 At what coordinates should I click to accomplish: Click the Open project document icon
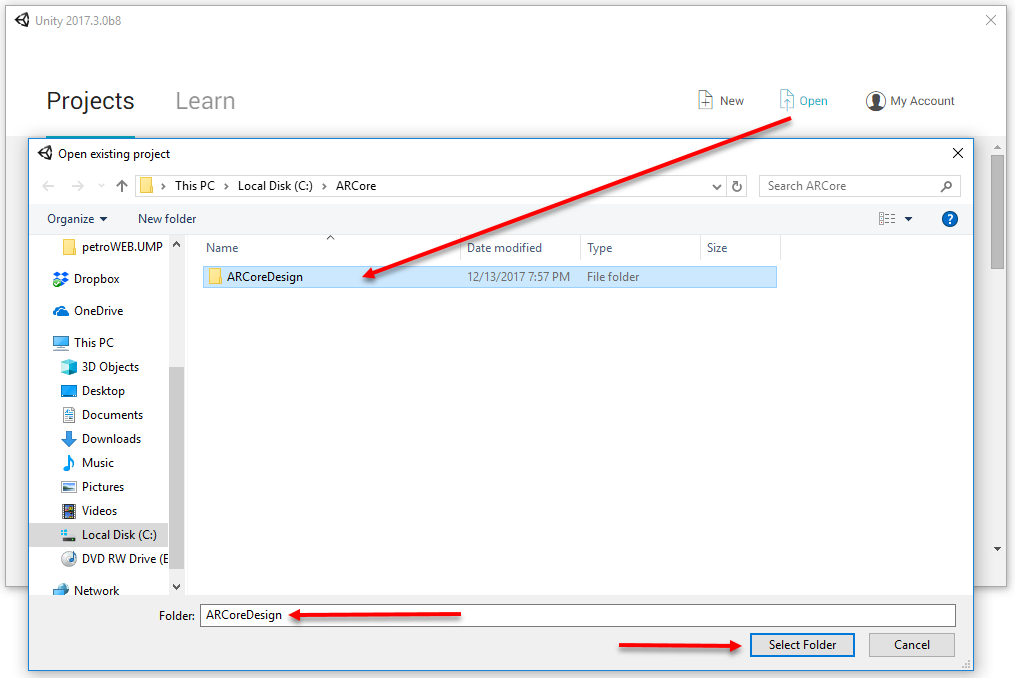coord(786,100)
